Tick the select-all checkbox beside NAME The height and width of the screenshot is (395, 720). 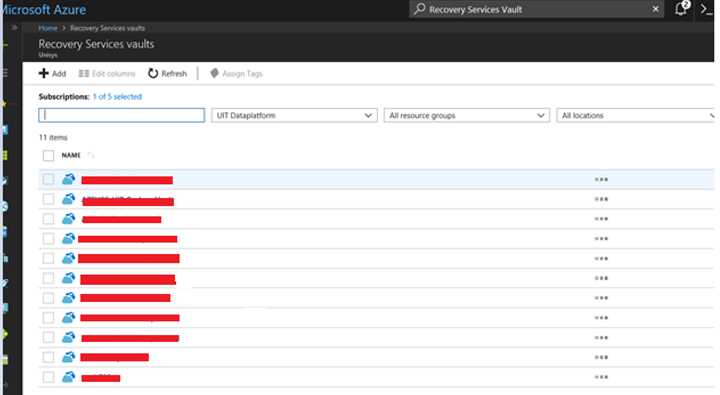[48, 156]
